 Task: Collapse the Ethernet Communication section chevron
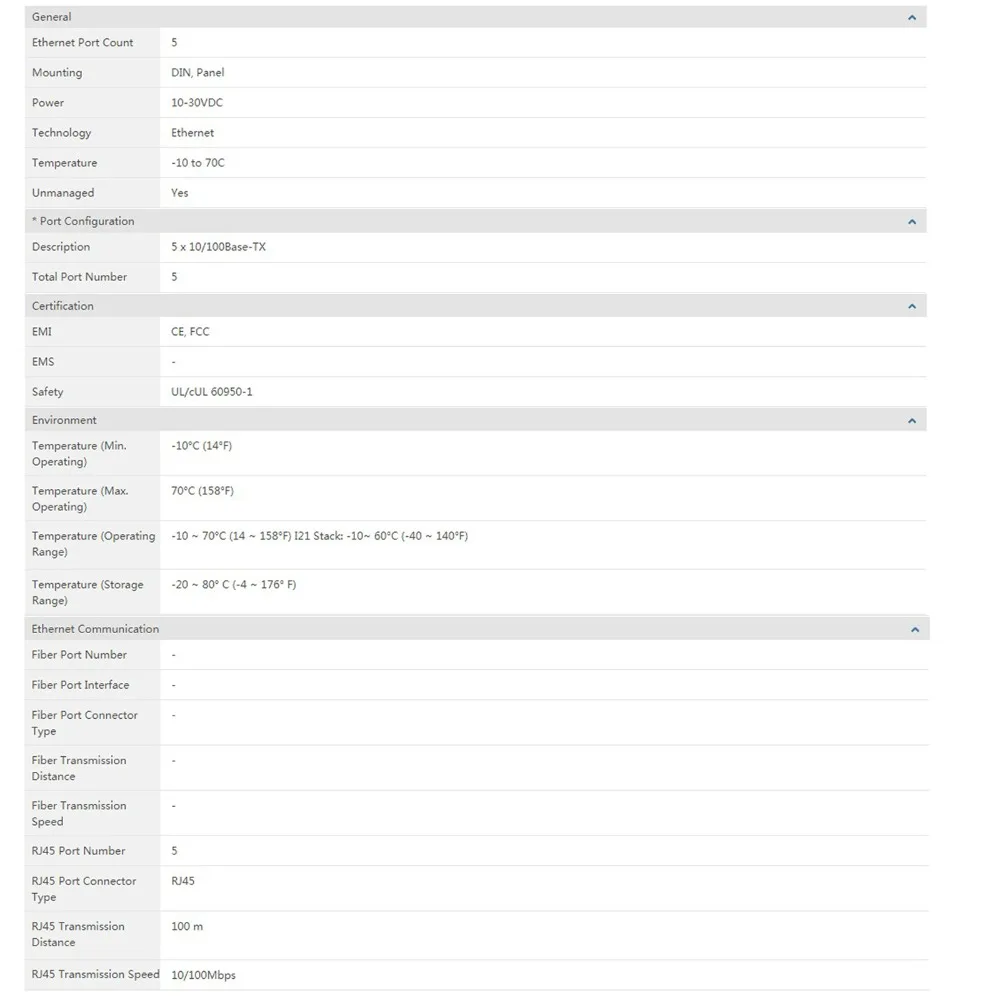pos(915,629)
